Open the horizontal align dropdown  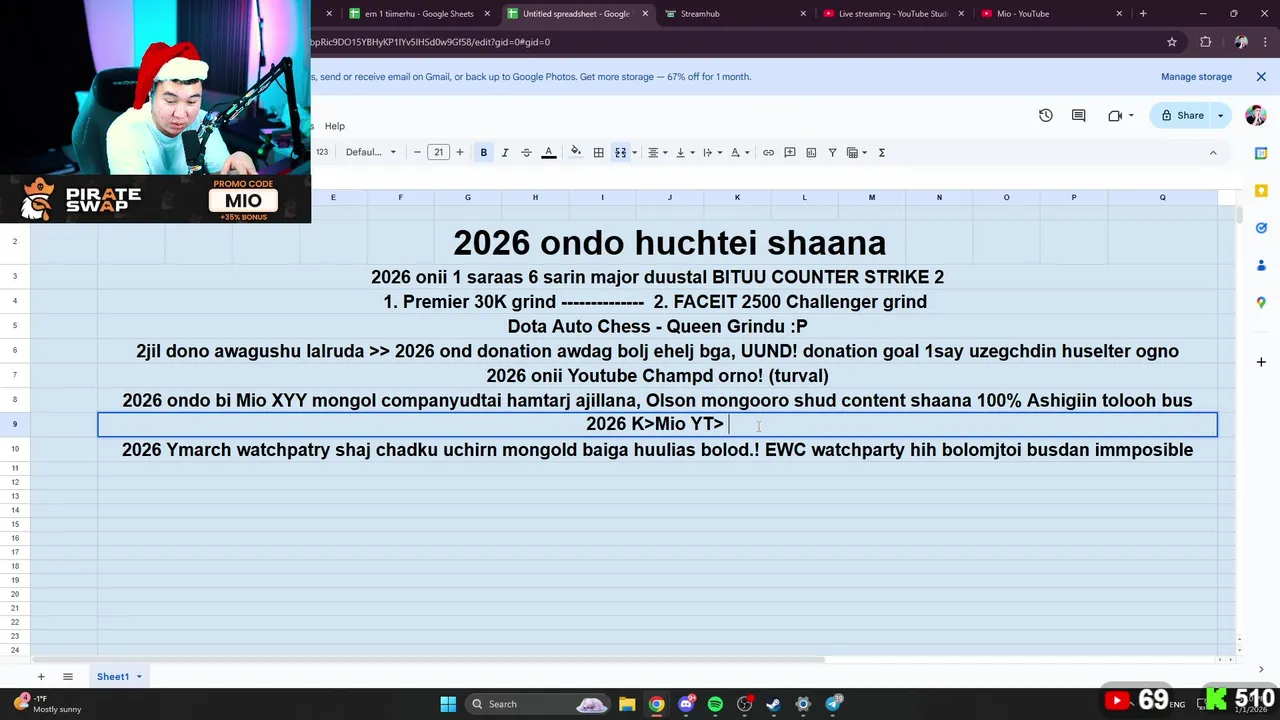click(657, 153)
